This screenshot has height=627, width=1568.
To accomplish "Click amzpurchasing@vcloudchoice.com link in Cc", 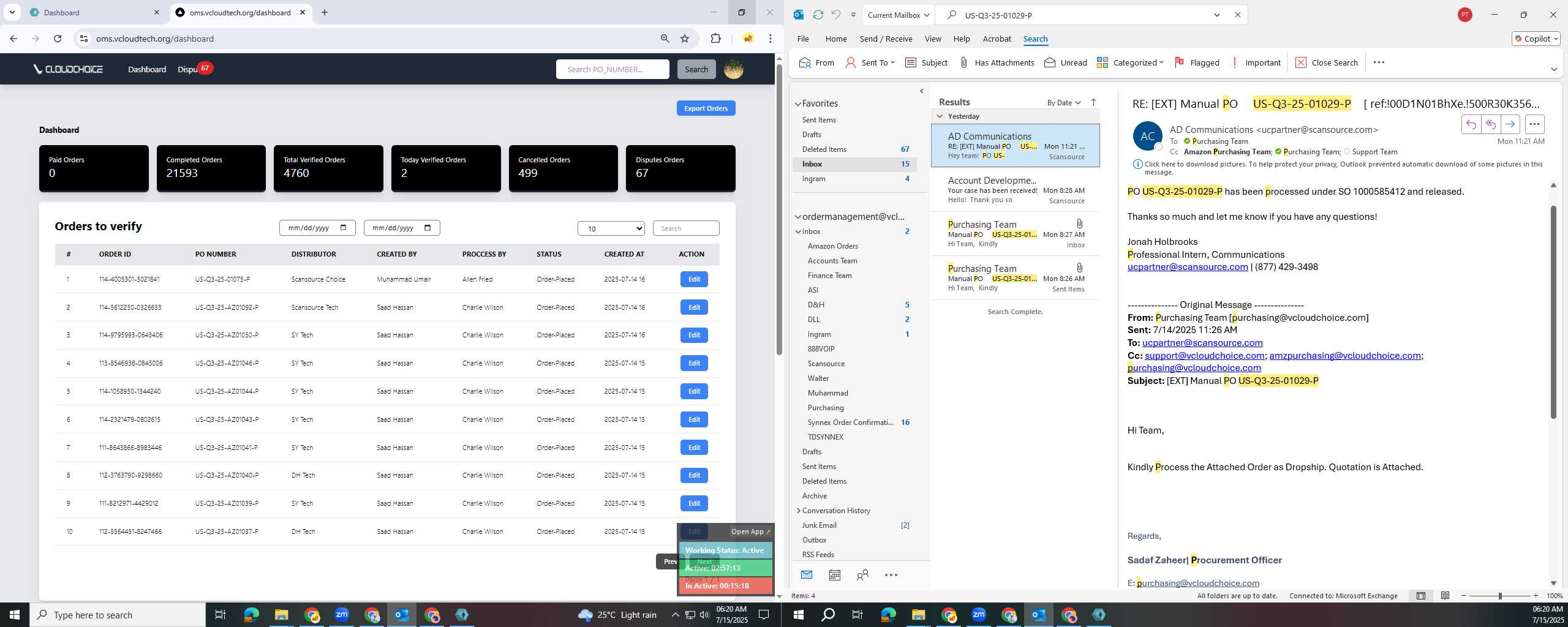I will (1345, 356).
